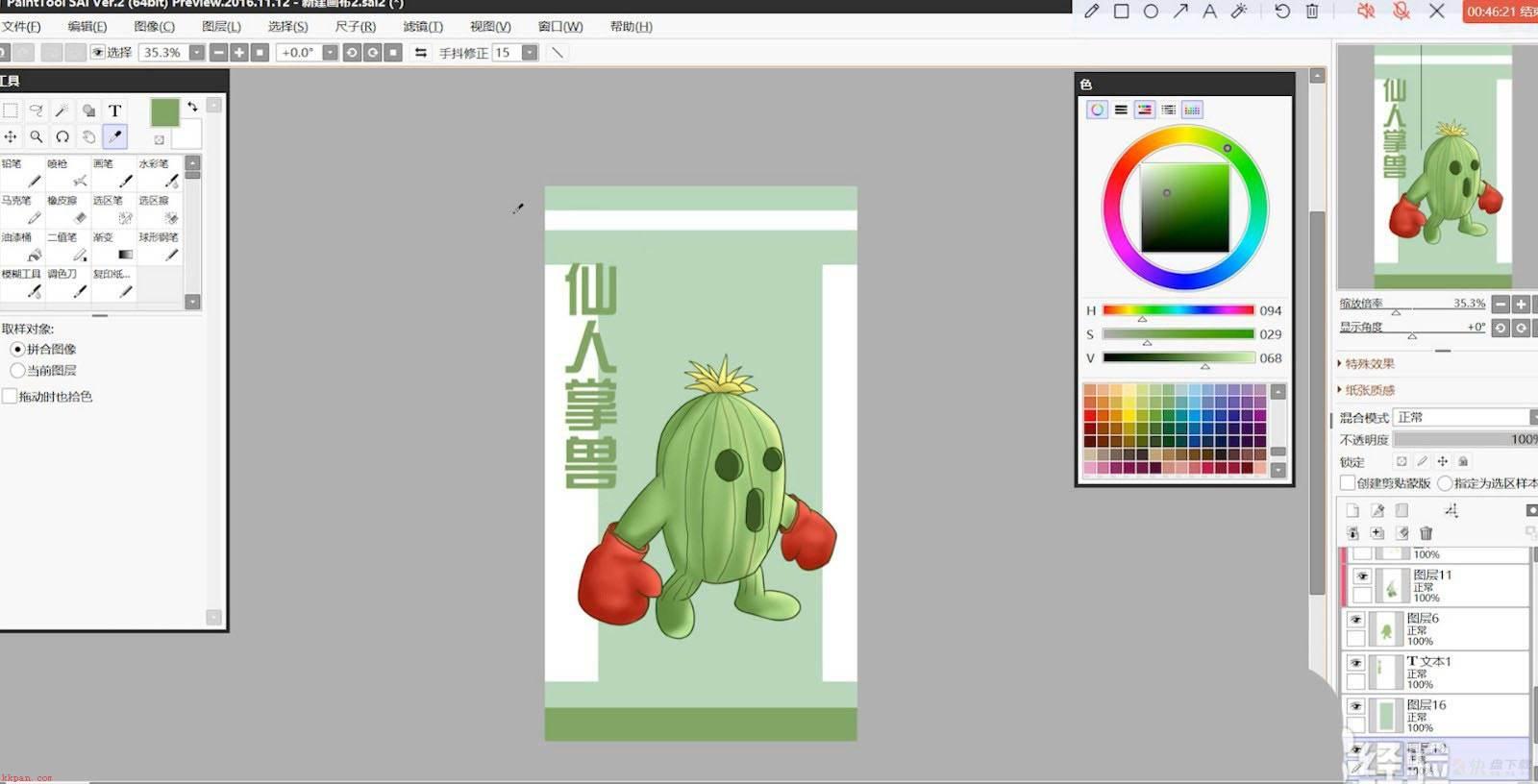Hide layer 图层6 with eye icon
1538x784 pixels.
click(1355, 620)
